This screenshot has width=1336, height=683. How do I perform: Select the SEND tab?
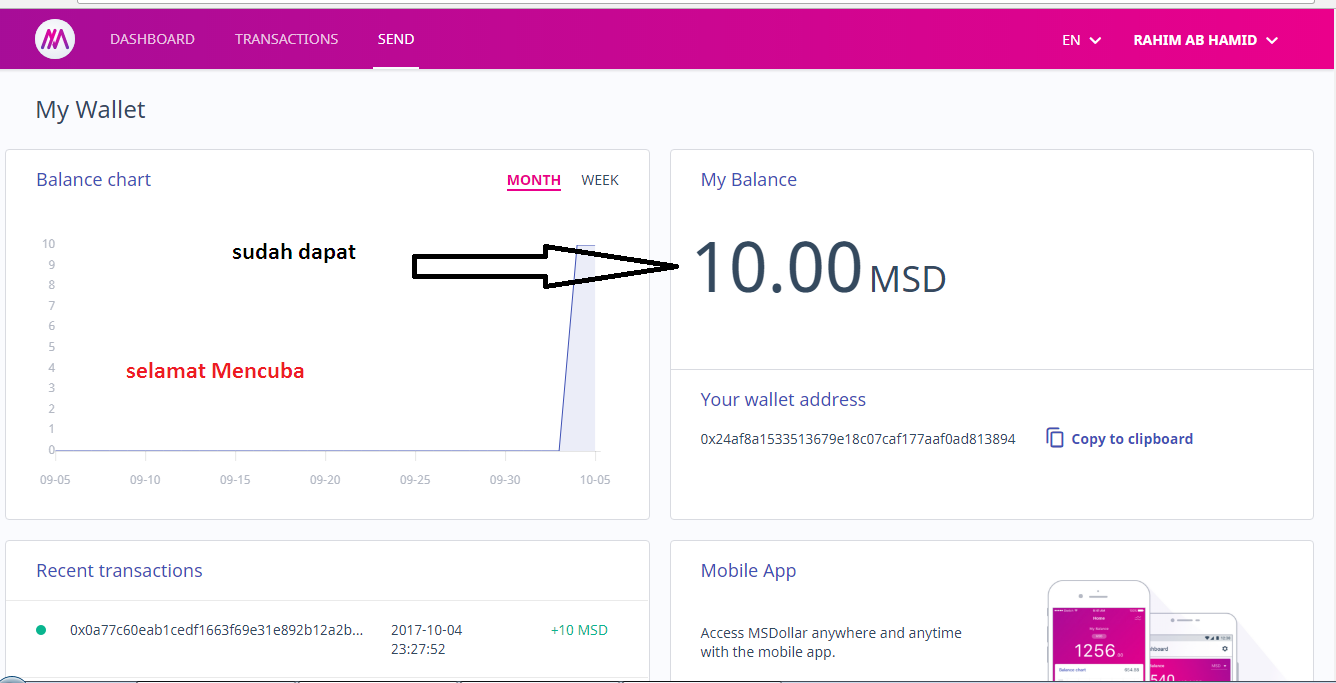coord(396,39)
